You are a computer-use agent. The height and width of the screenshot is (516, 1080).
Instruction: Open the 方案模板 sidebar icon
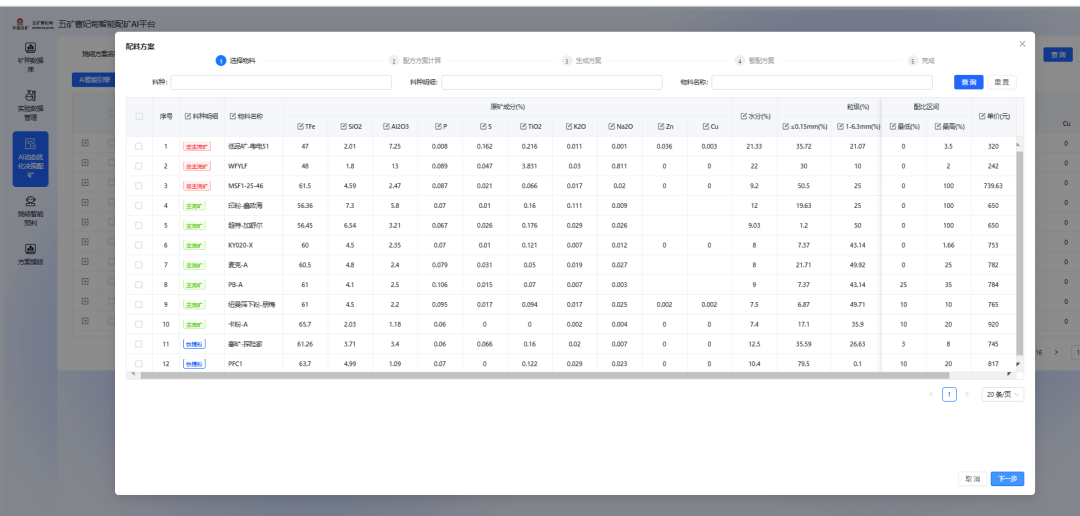pos(30,249)
